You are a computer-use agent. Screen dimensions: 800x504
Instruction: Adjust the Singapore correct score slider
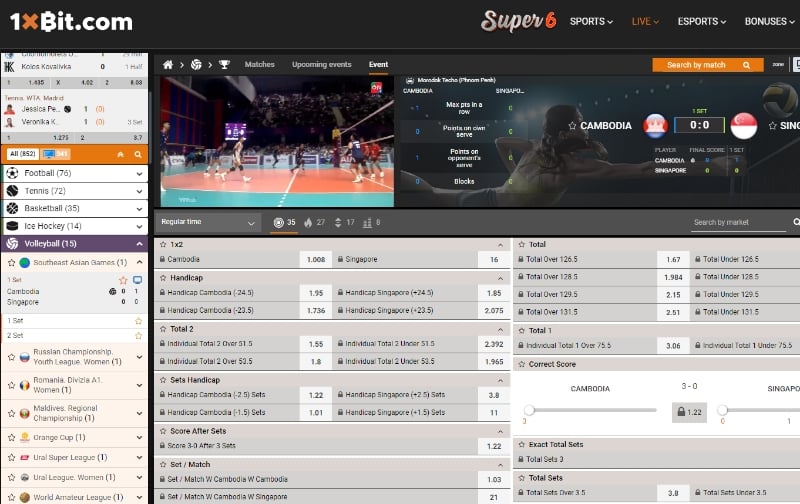pyautogui.click(x=722, y=410)
